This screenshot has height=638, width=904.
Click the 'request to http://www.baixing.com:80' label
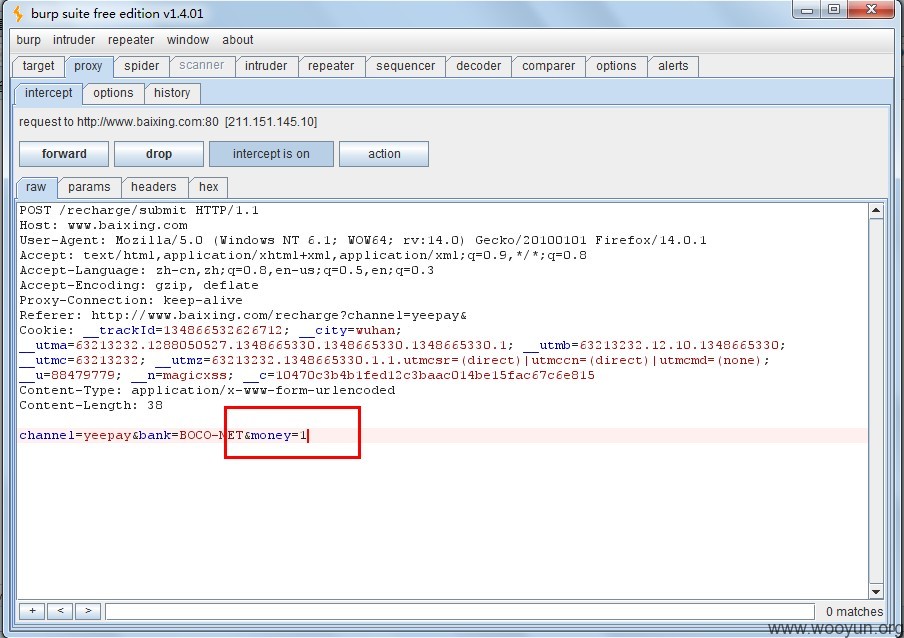point(119,122)
